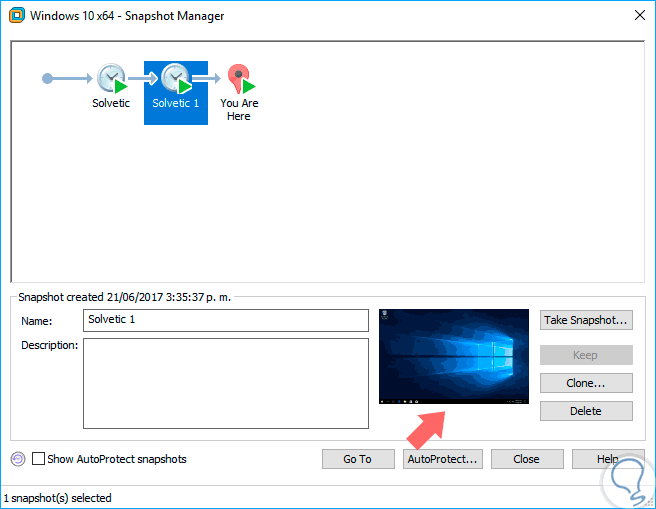Click the disabled Keep button
This screenshot has height=509, width=656.
pyautogui.click(x=586, y=355)
